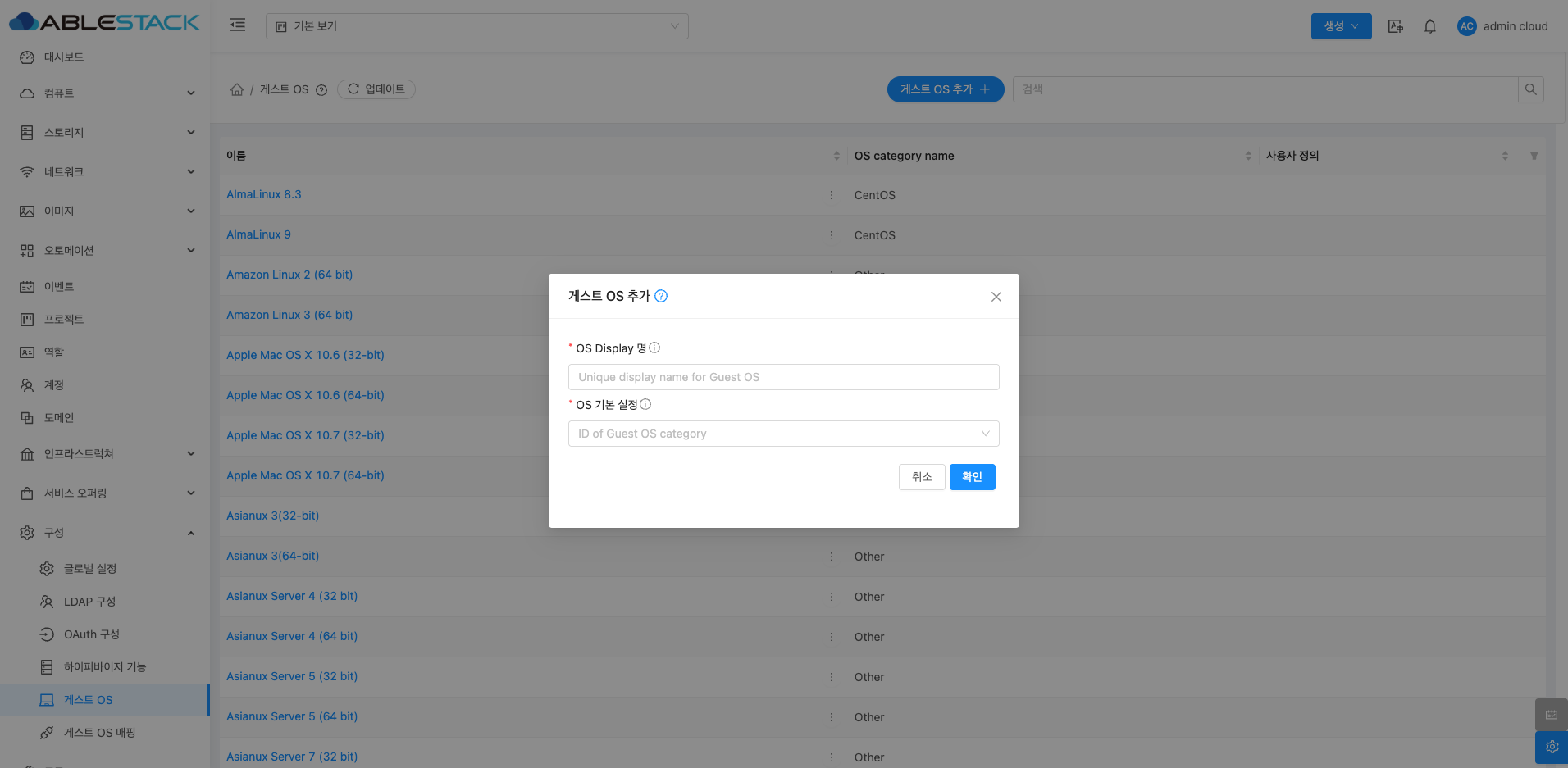Viewport: 1568px width, 768px height.
Task: Click the sidebar collapse menu icon
Action: (x=238, y=25)
